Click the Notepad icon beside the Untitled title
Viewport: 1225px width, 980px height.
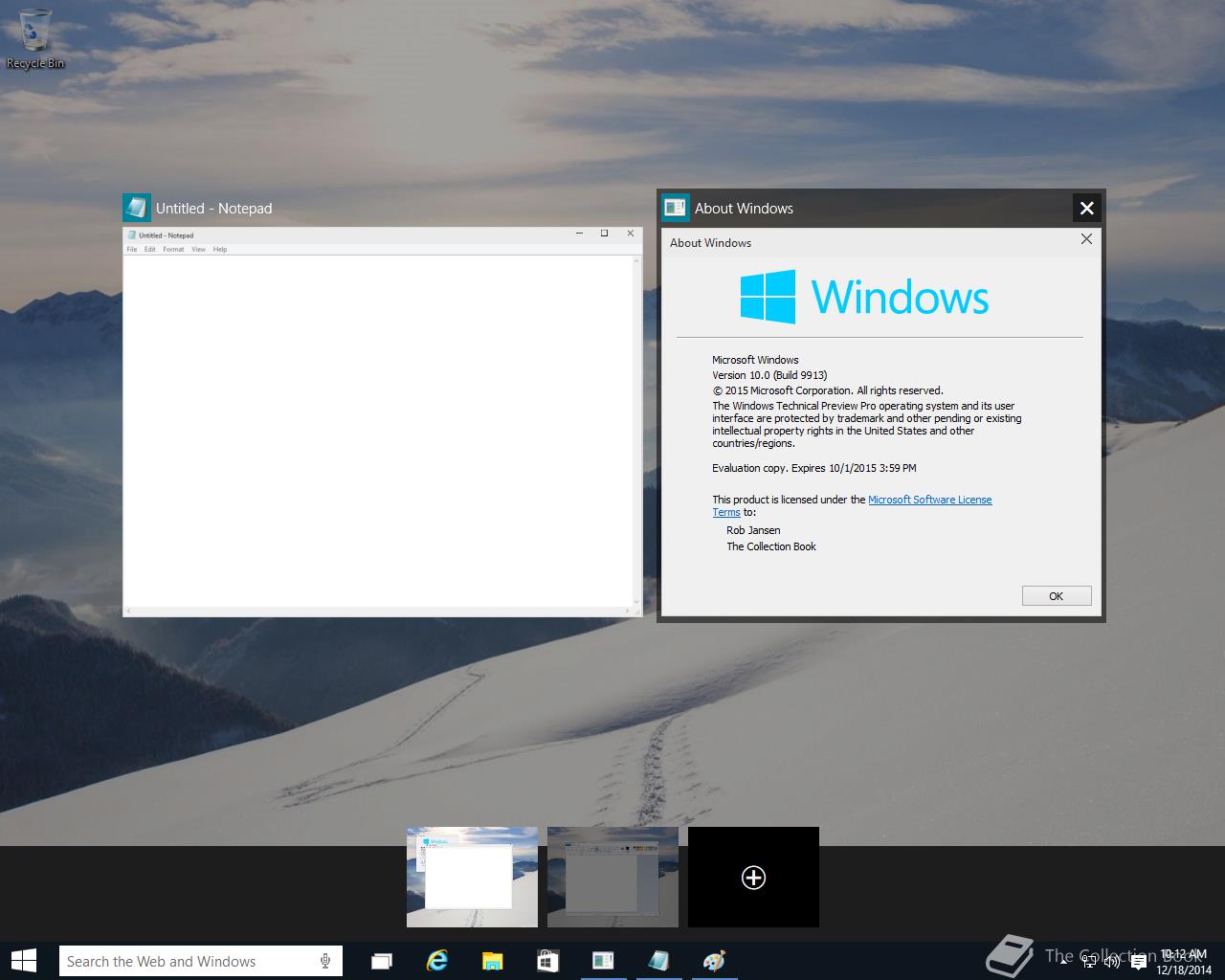(x=137, y=208)
